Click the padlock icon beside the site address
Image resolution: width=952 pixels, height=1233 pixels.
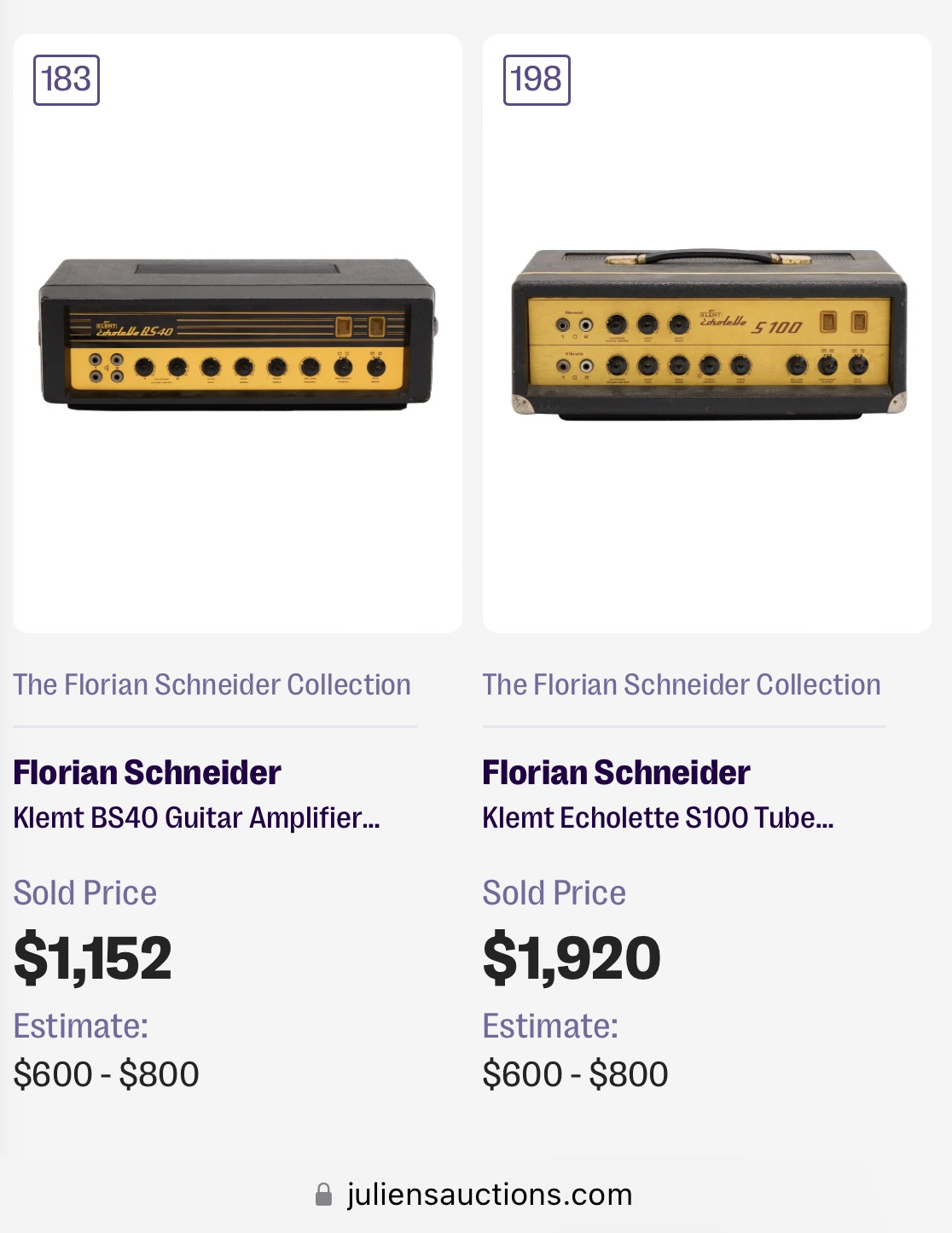(324, 1195)
